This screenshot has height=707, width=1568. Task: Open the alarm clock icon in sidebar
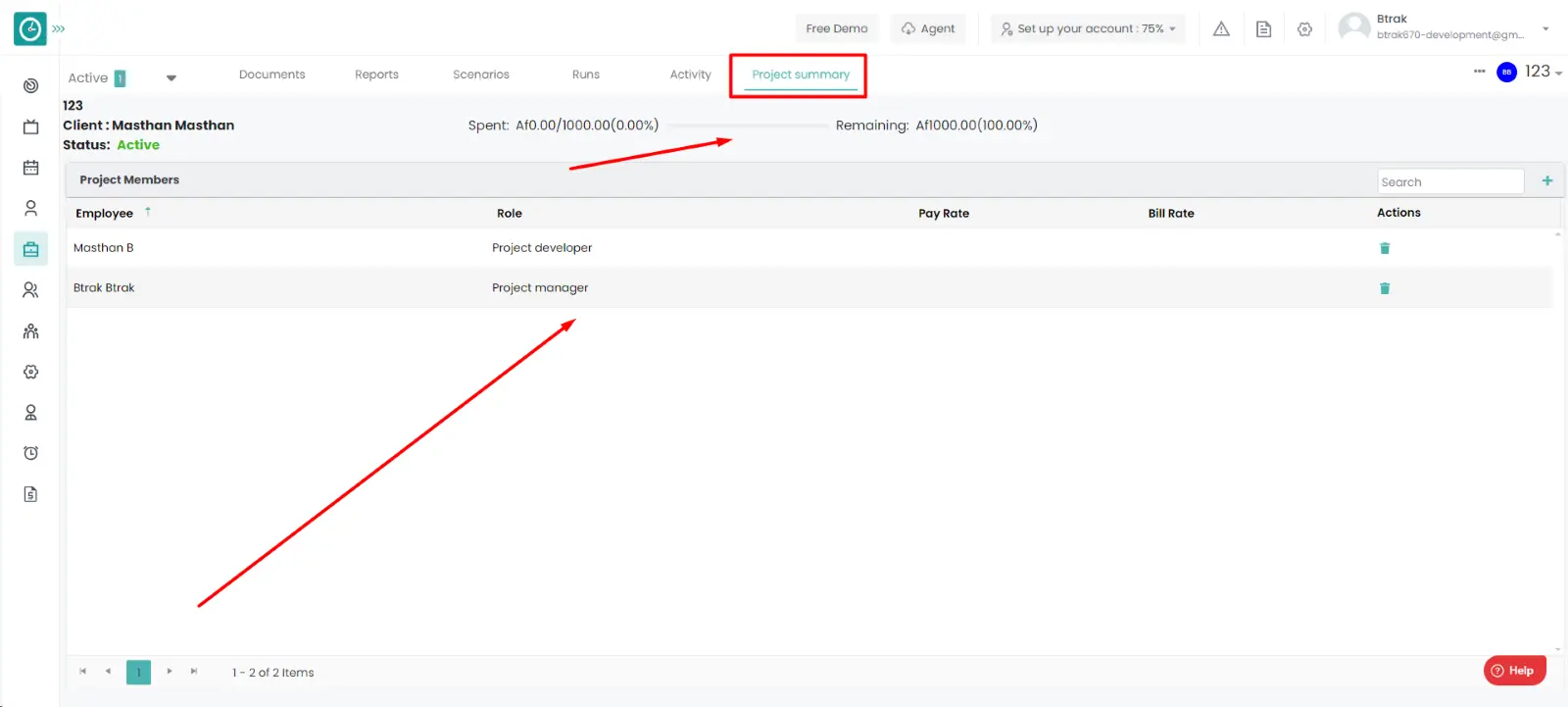point(31,453)
